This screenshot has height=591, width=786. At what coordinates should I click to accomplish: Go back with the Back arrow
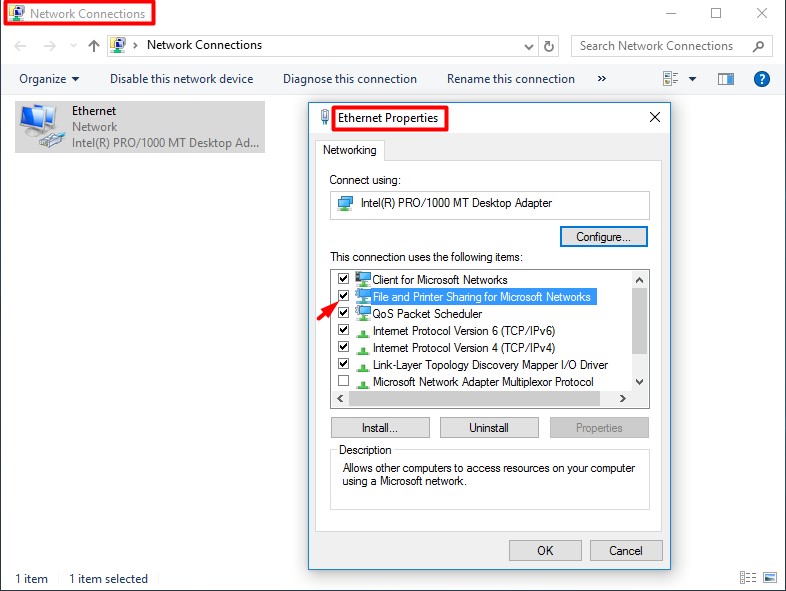[x=20, y=46]
